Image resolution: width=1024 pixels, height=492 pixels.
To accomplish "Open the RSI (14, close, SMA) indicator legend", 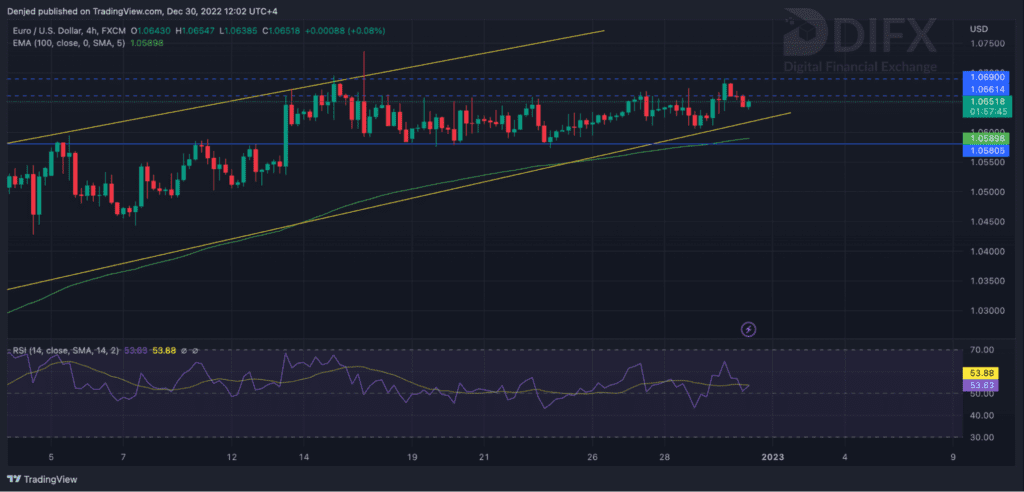I will pos(60,350).
